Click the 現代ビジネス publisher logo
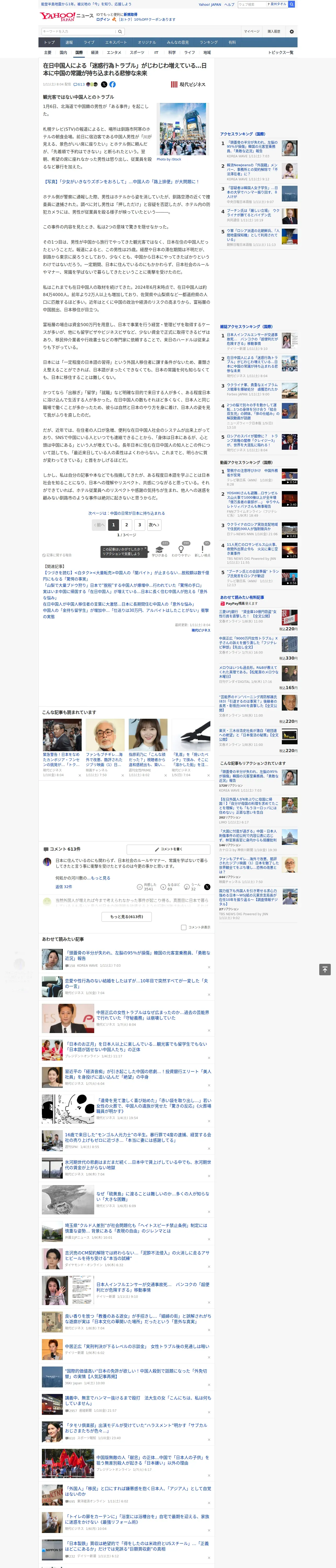 pos(188,85)
